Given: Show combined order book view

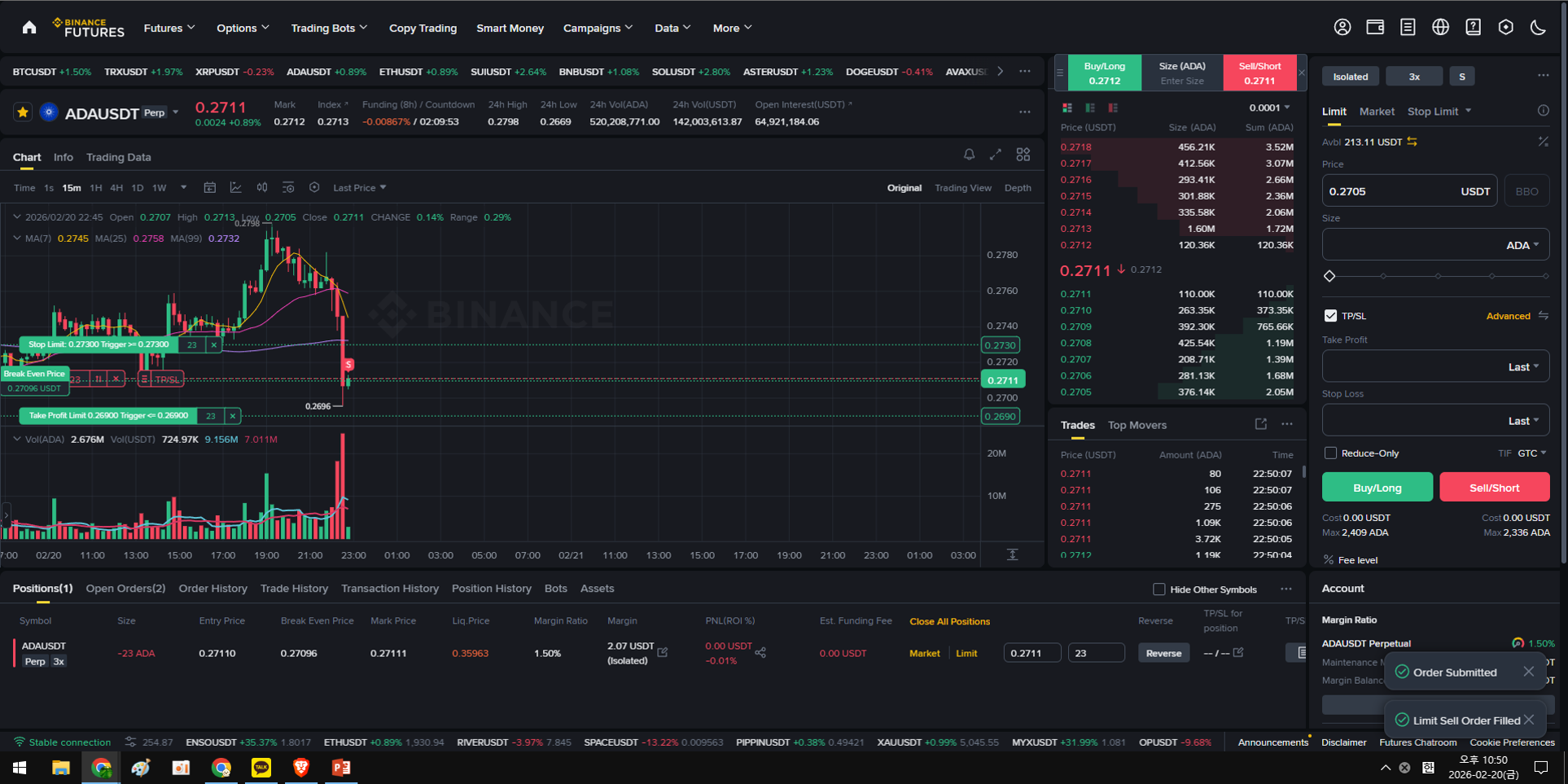Looking at the screenshot, I should (x=1067, y=107).
